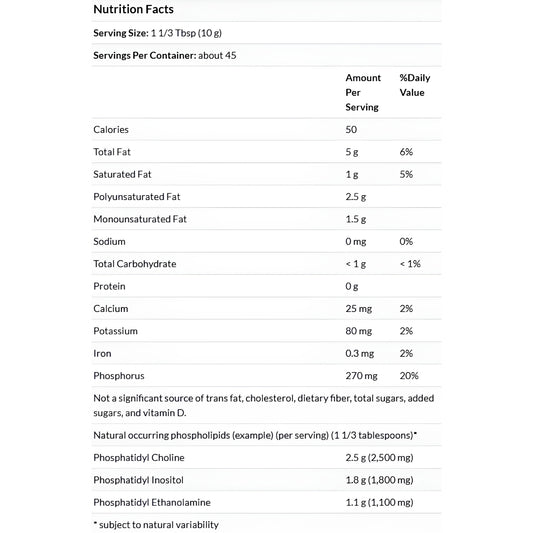The height and width of the screenshot is (533, 533).
Task: Click the Phosphorus 20% daily value
Action: (409, 376)
